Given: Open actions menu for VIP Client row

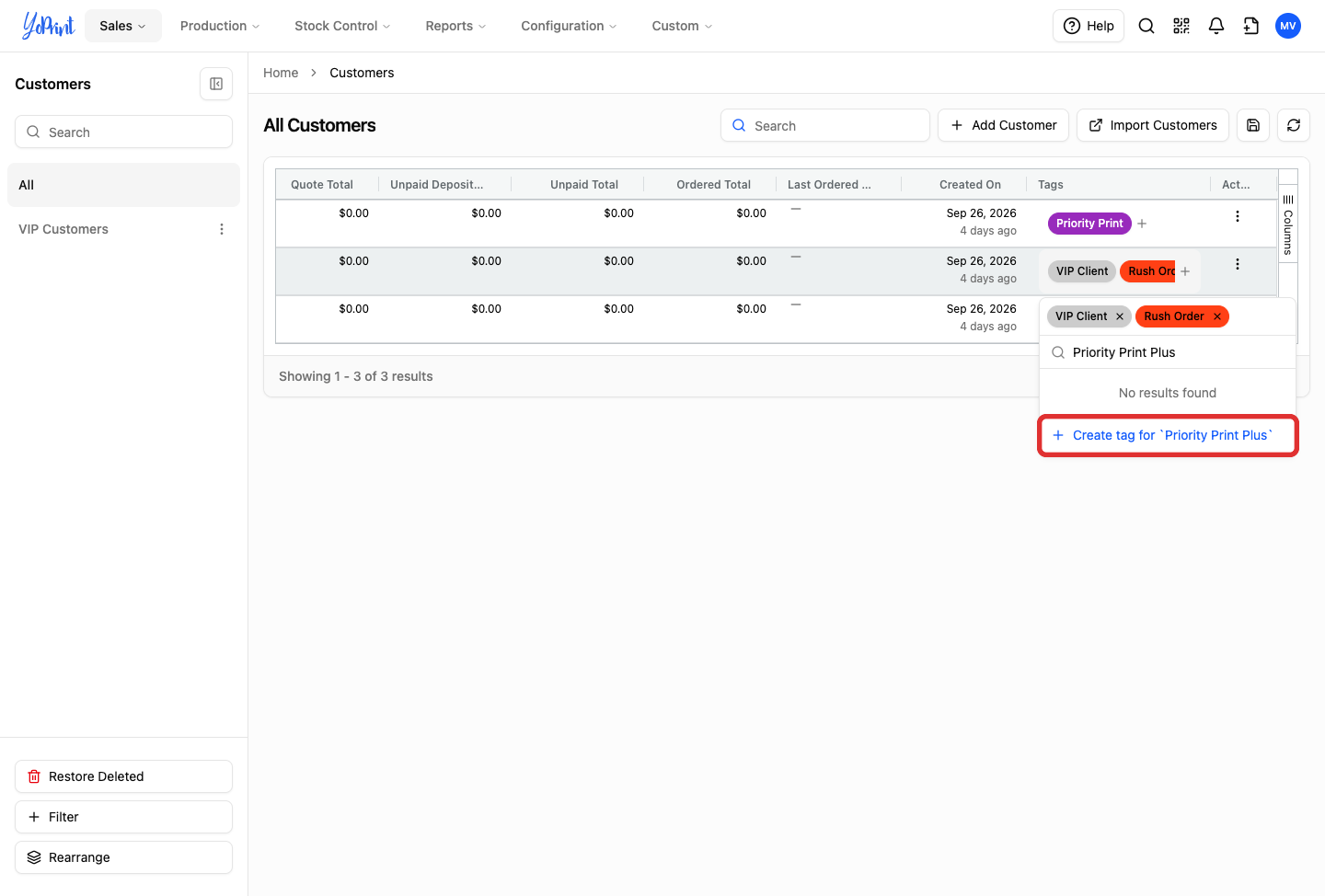Looking at the screenshot, I should [x=1238, y=264].
